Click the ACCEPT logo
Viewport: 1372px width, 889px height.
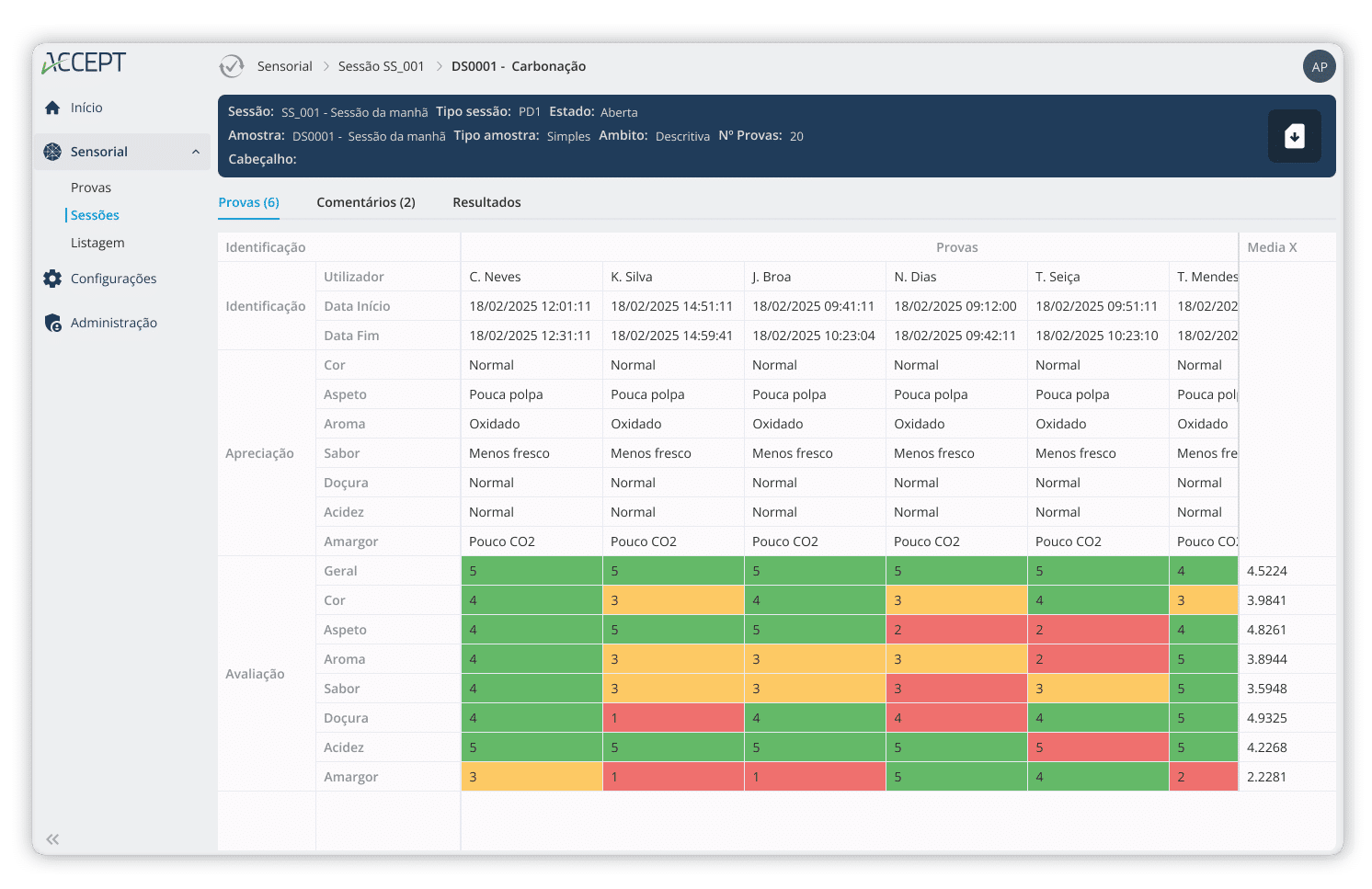pyautogui.click(x=85, y=63)
